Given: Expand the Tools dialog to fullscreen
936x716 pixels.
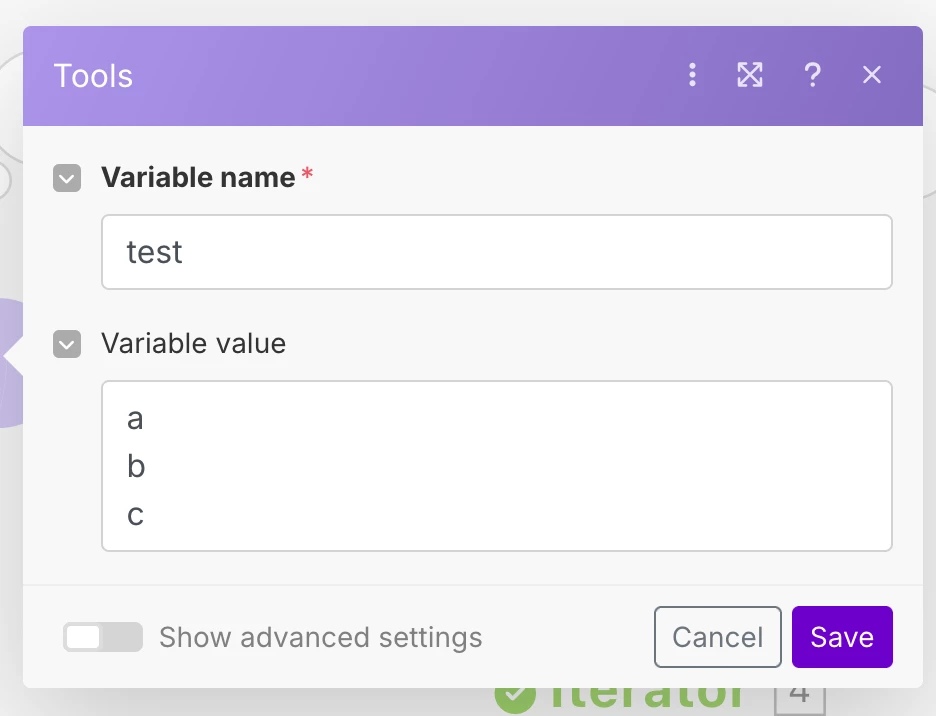Looking at the screenshot, I should point(750,75).
